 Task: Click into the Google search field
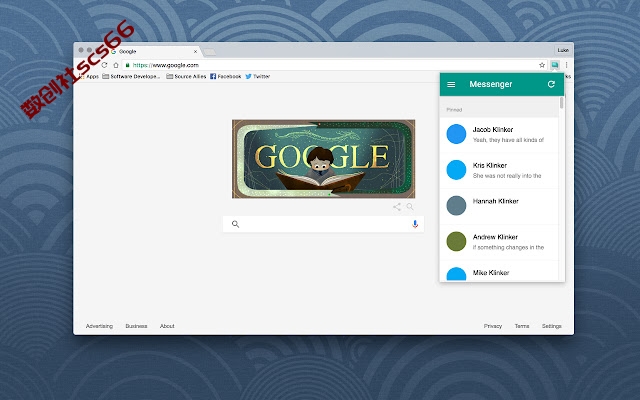pyautogui.click(x=323, y=224)
